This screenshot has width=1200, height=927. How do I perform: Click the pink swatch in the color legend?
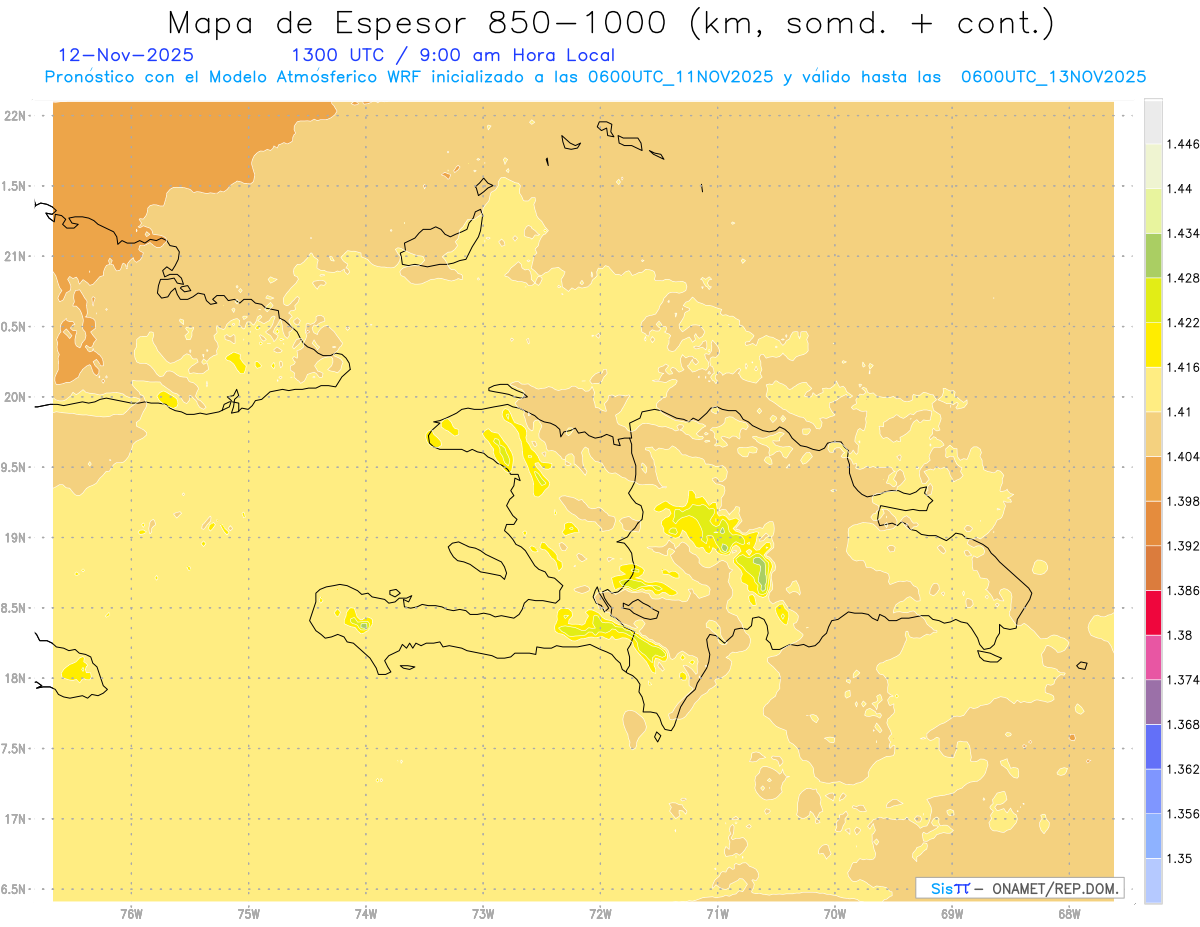[x=1153, y=656]
